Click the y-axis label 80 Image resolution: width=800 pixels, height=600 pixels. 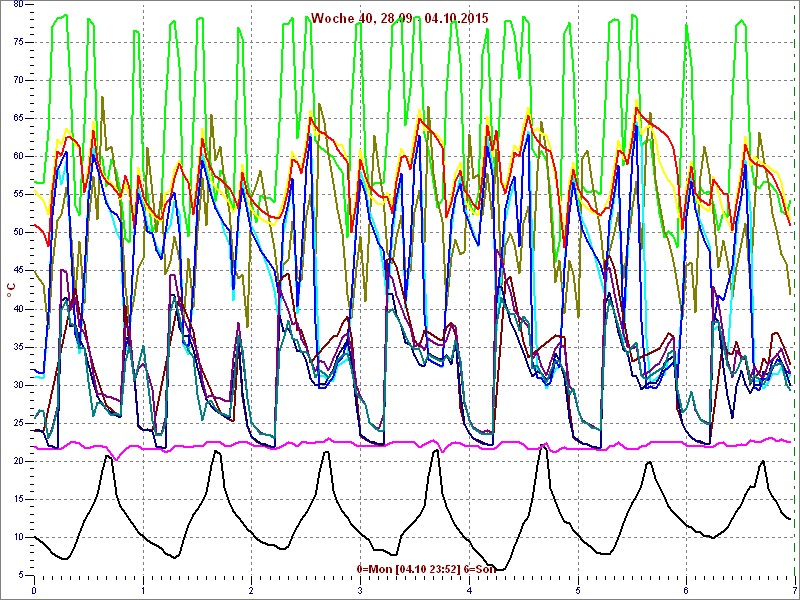click(x=17, y=4)
